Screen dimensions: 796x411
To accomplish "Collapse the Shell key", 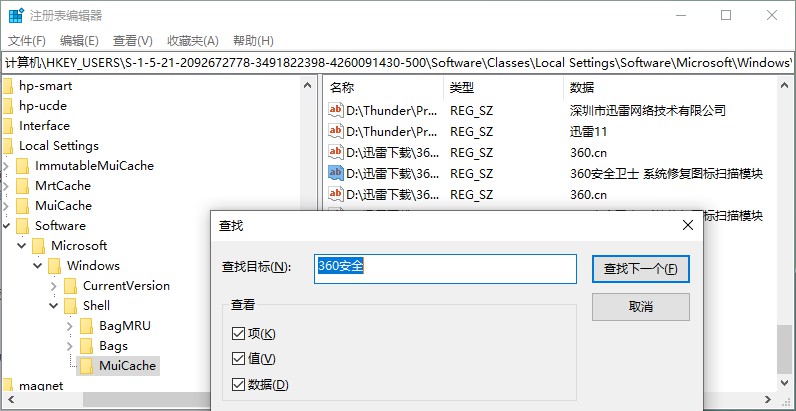I will coord(54,305).
